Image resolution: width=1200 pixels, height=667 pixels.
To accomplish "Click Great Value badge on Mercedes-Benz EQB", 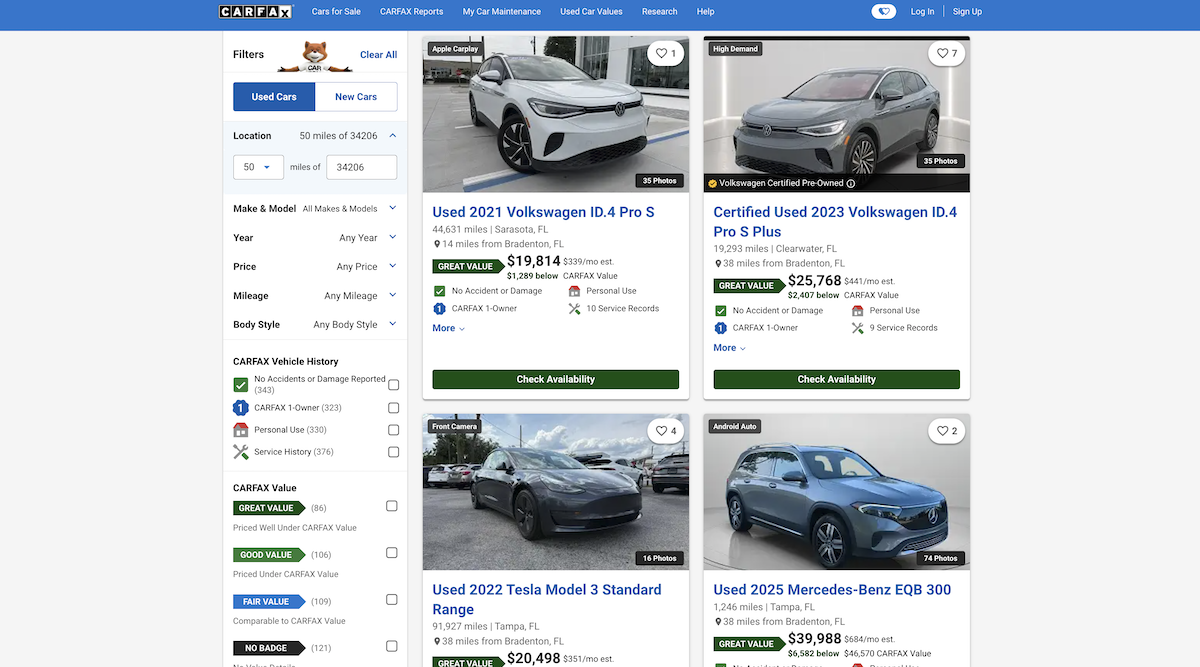I will pos(749,644).
